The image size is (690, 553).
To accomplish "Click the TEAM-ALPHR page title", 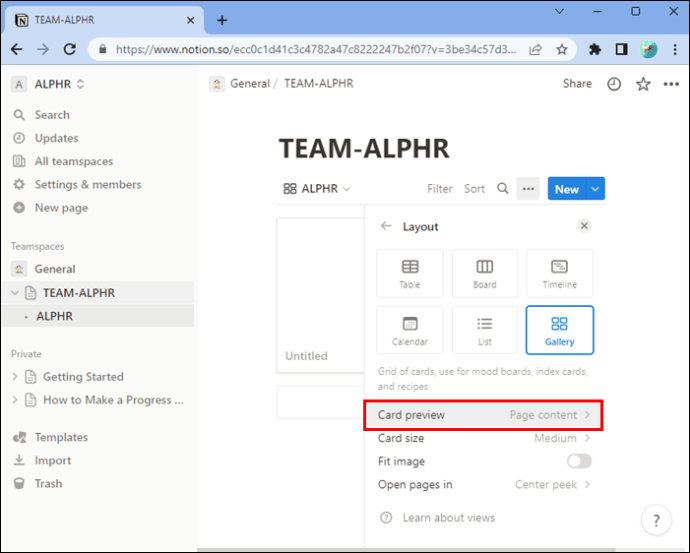I will point(364,148).
